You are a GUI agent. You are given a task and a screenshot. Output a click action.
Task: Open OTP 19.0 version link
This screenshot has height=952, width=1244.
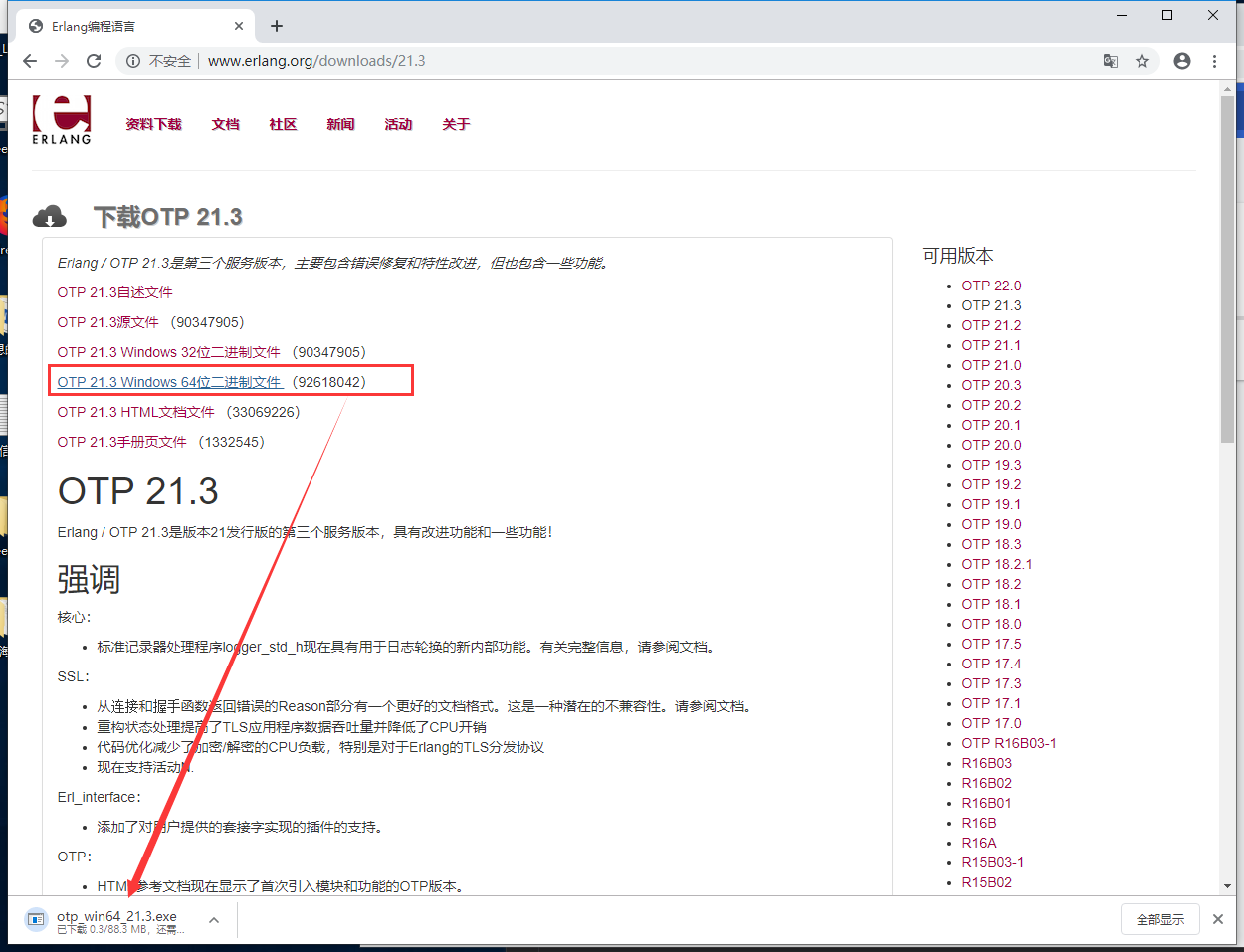(991, 524)
